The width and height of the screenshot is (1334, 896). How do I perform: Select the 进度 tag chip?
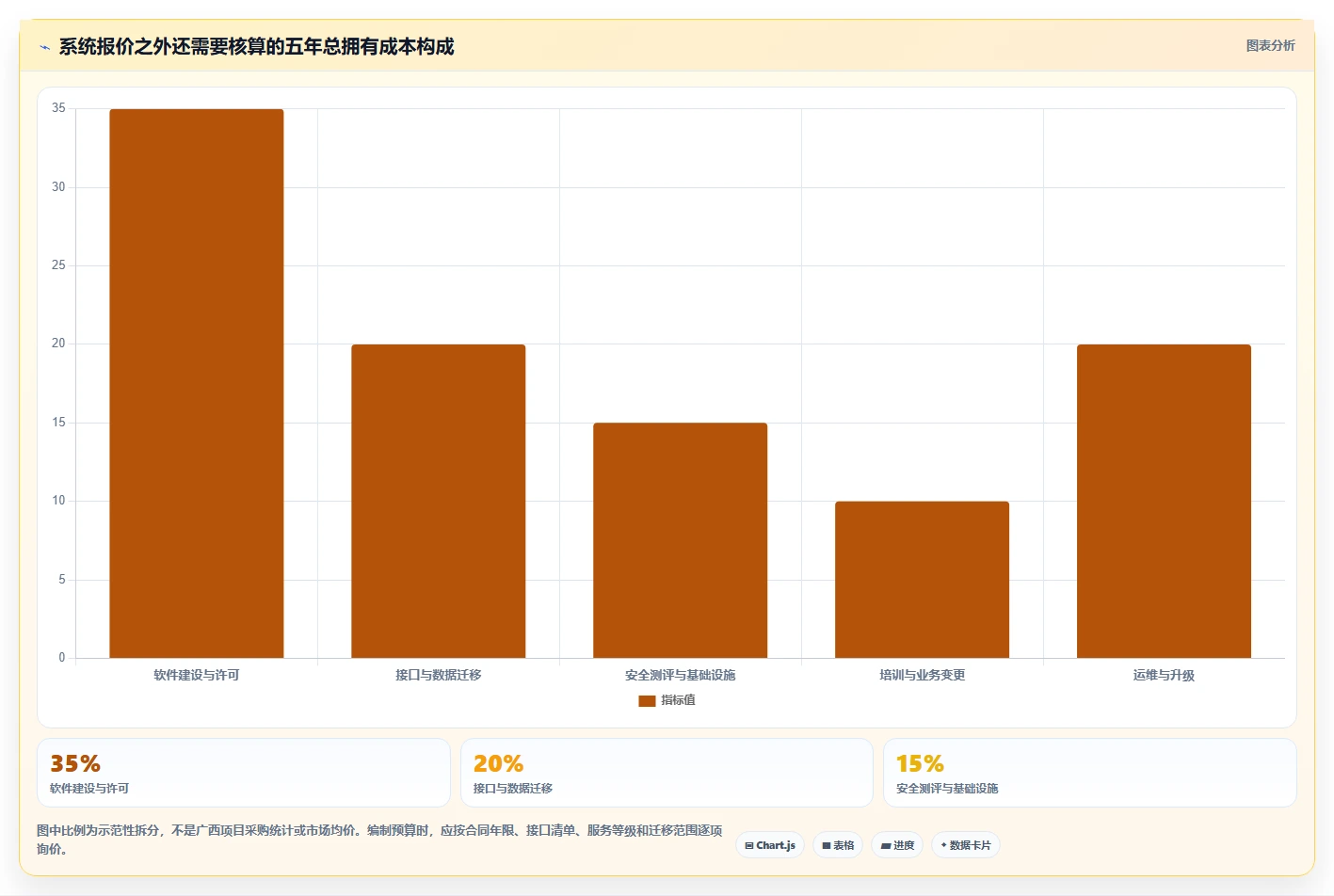coord(897,845)
